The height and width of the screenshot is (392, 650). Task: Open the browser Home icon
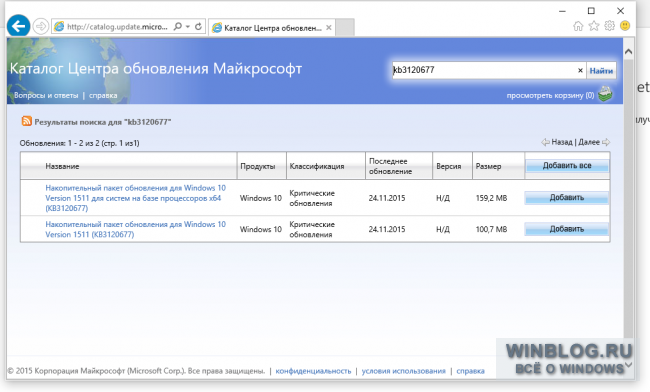click(x=578, y=26)
